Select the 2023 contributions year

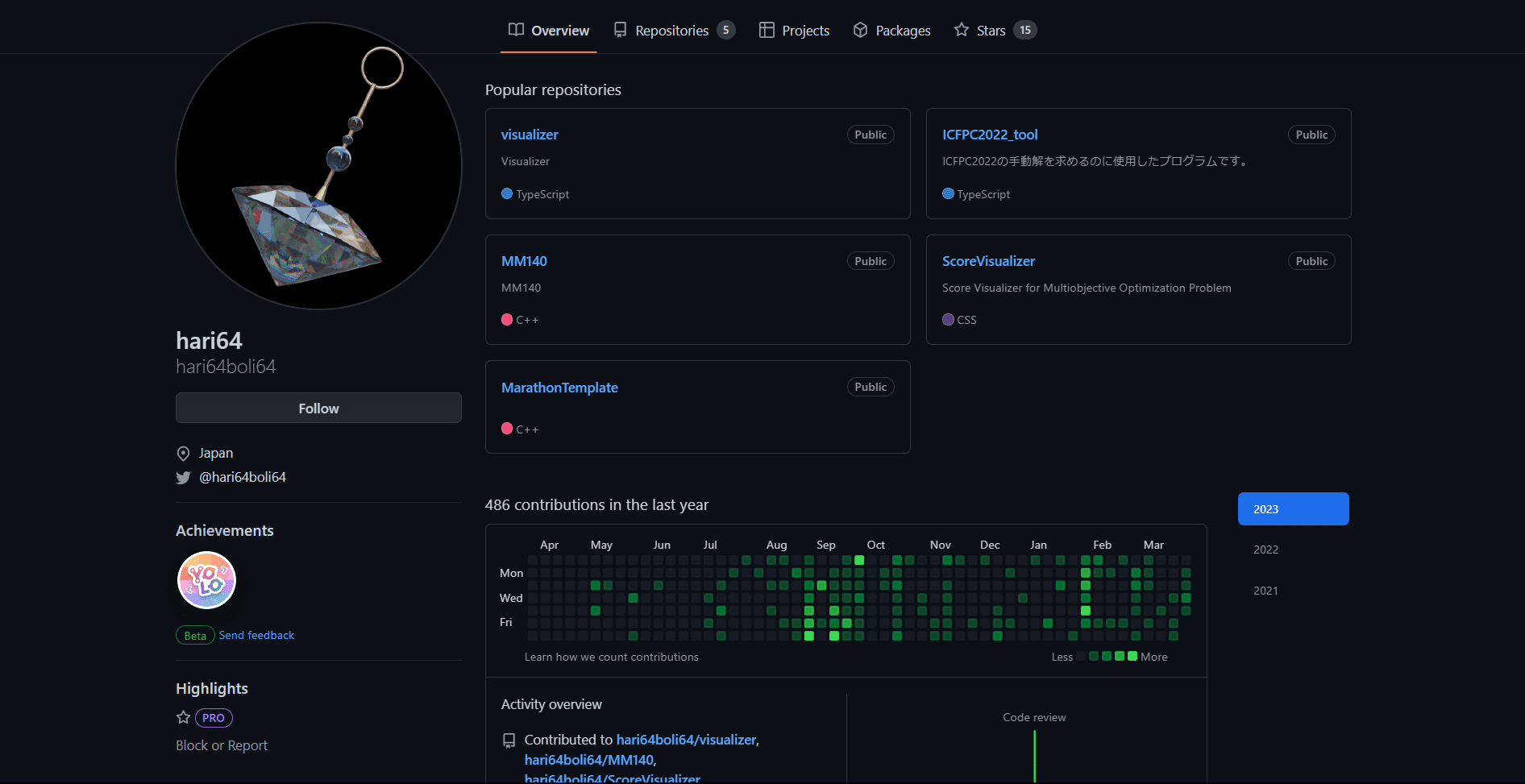[1293, 509]
